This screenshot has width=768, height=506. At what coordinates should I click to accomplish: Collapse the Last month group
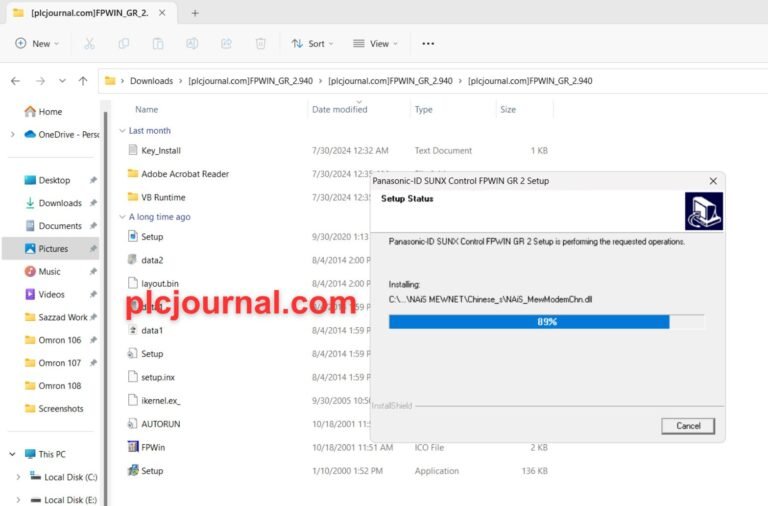(x=122, y=131)
